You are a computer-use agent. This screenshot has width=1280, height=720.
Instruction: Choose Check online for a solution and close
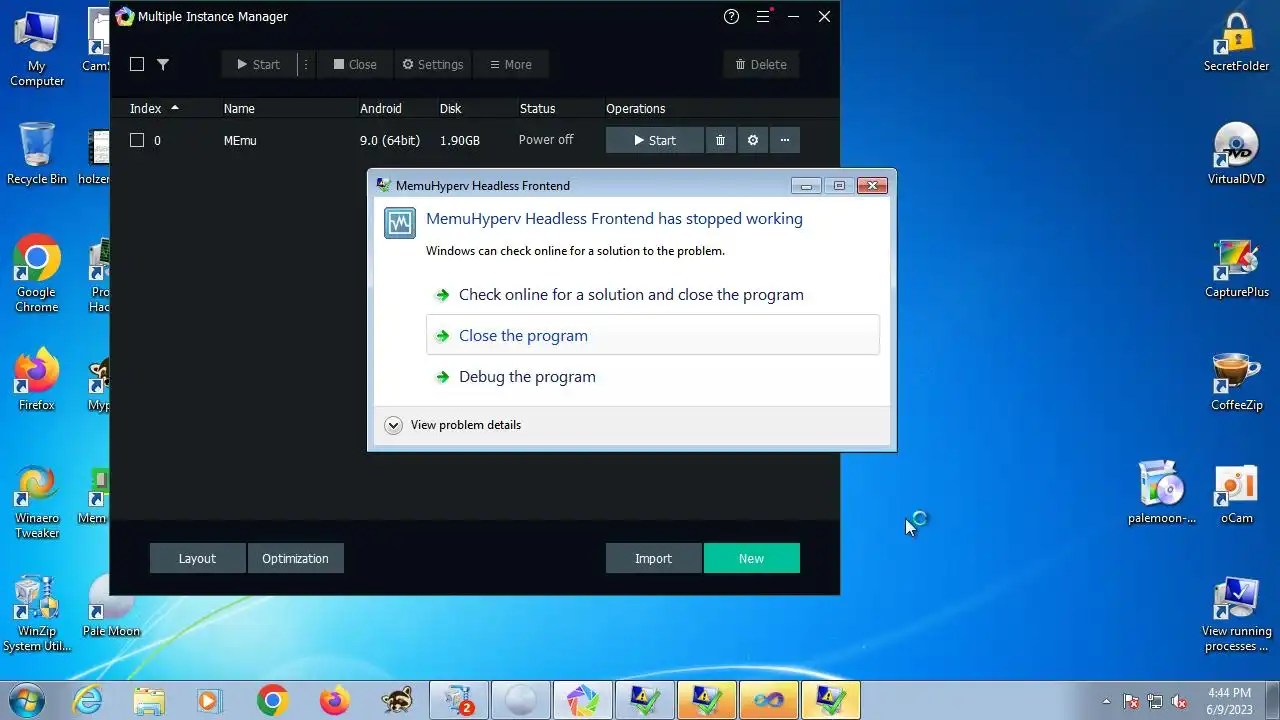(x=631, y=295)
